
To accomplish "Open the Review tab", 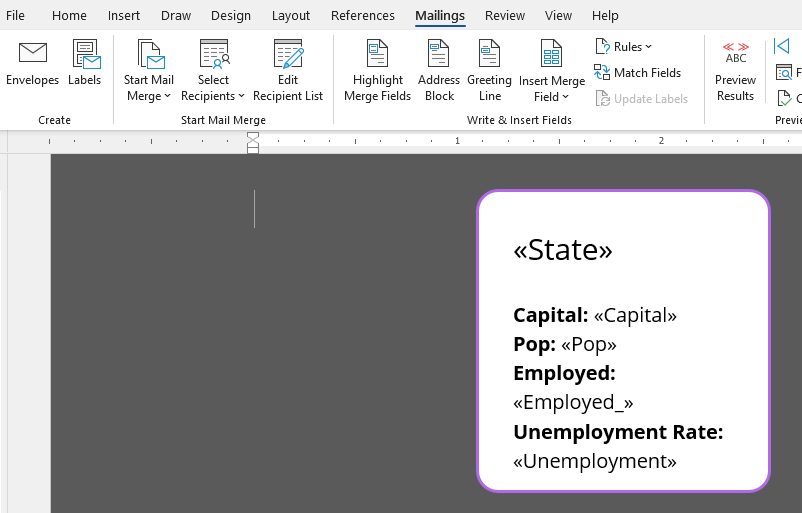I will (505, 15).
